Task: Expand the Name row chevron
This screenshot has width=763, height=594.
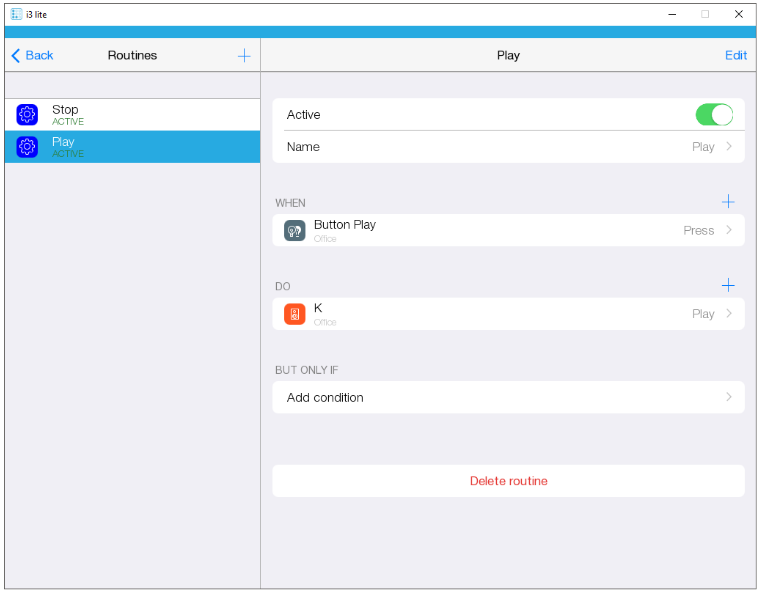Action: point(729,147)
